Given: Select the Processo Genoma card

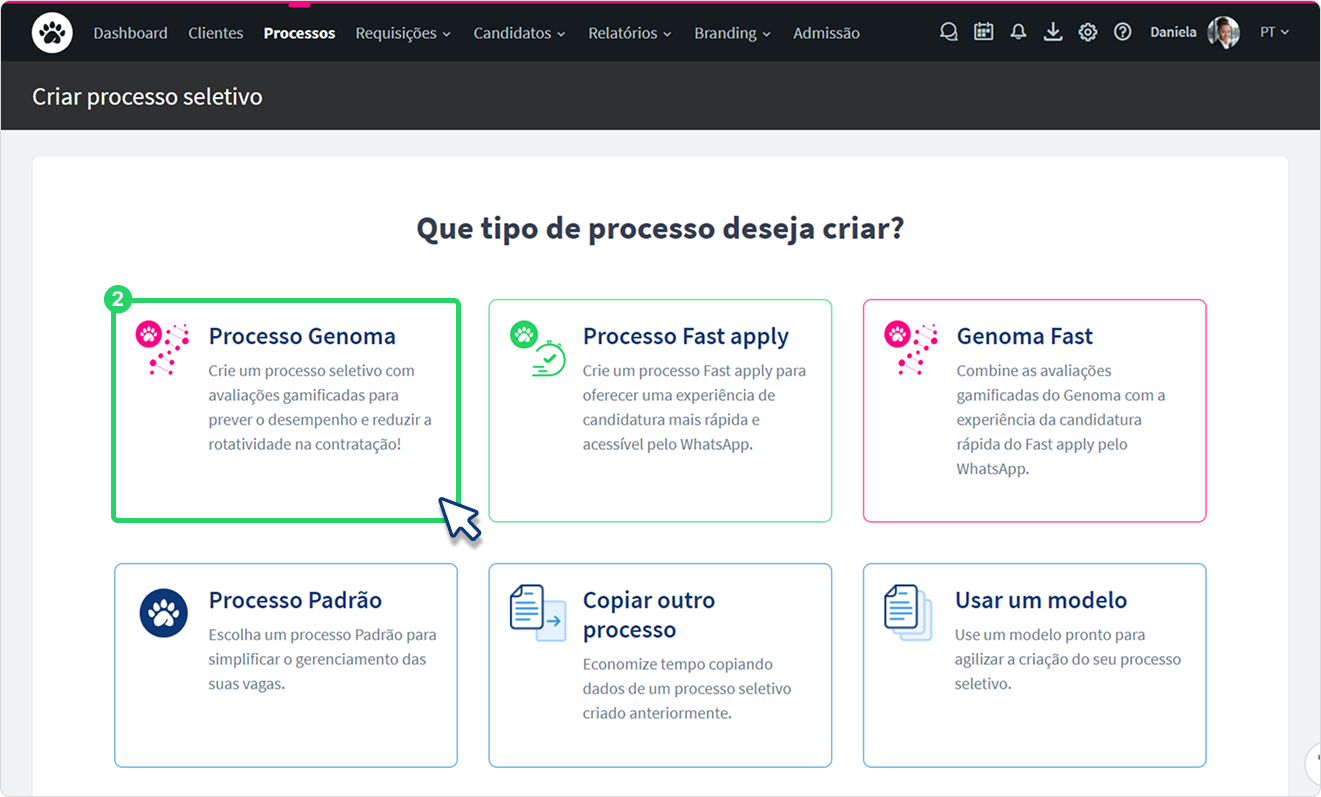Looking at the screenshot, I should click(286, 410).
